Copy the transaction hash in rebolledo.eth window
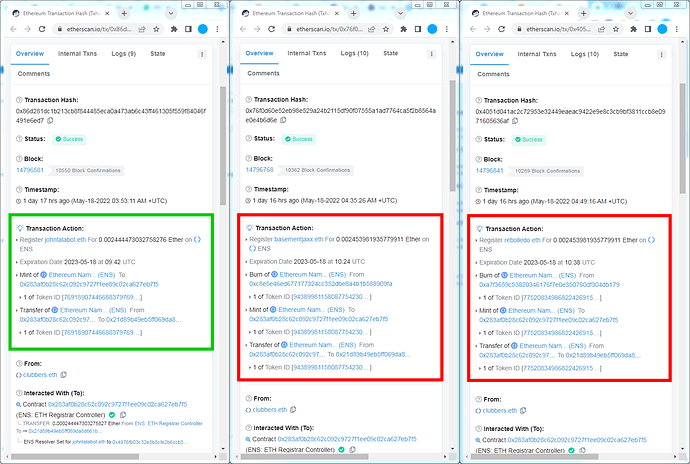This screenshot has width=690, height=464. [x=515, y=121]
